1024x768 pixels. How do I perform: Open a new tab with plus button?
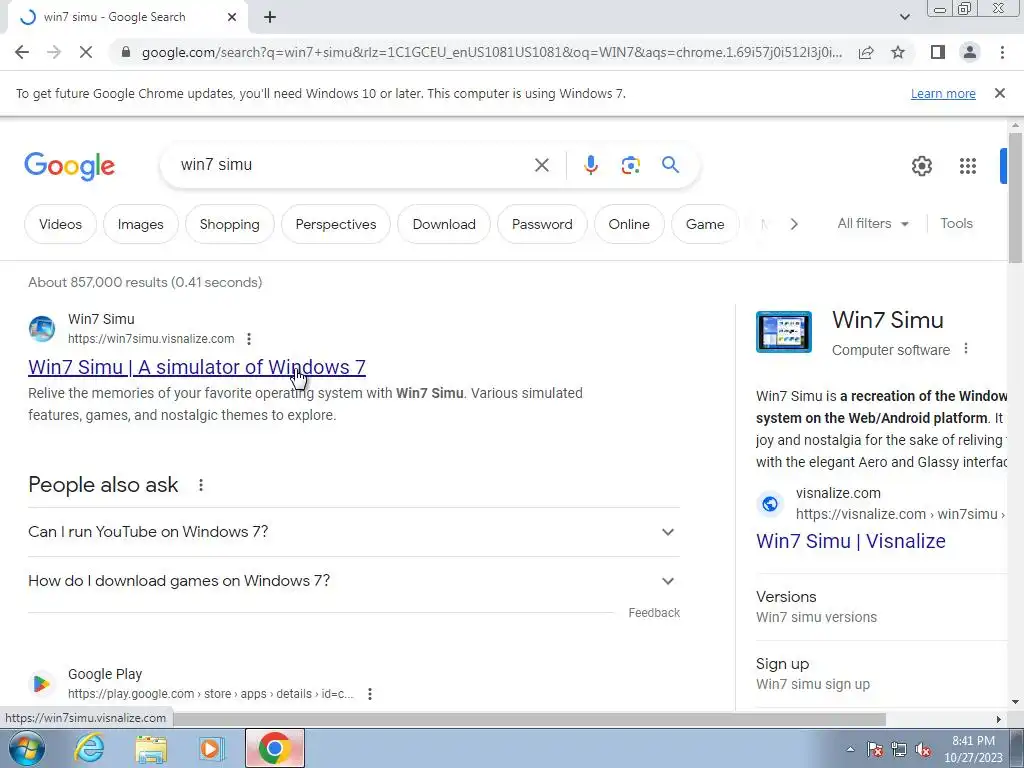270,17
